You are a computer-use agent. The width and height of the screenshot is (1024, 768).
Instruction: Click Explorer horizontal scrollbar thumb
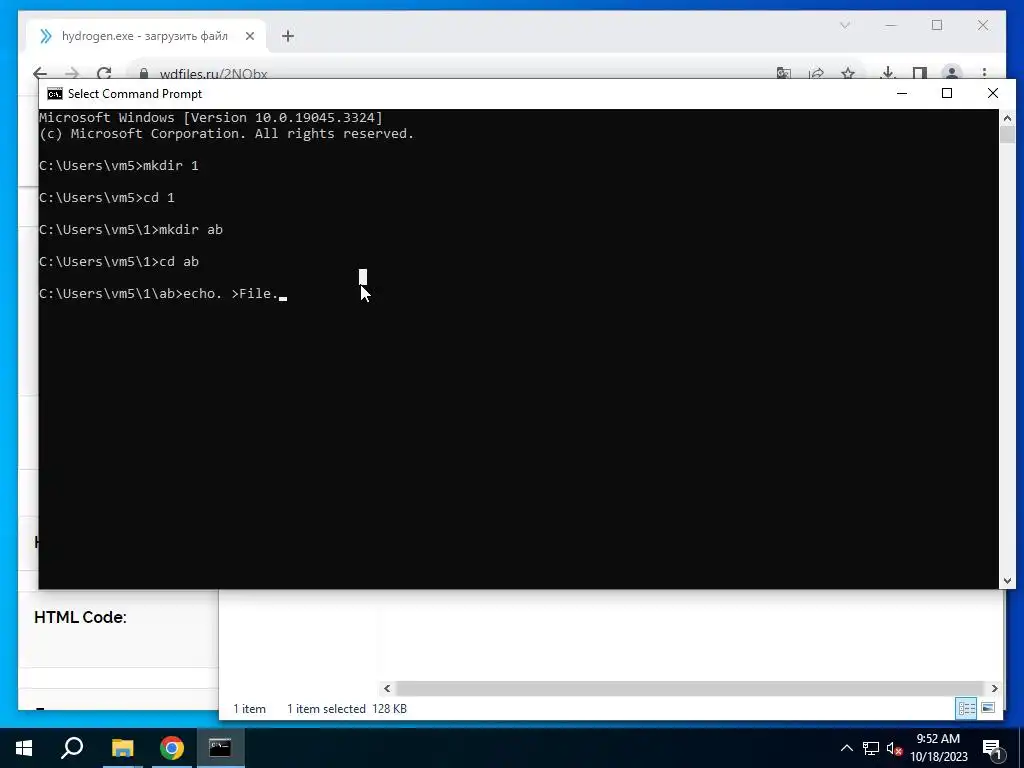point(690,688)
